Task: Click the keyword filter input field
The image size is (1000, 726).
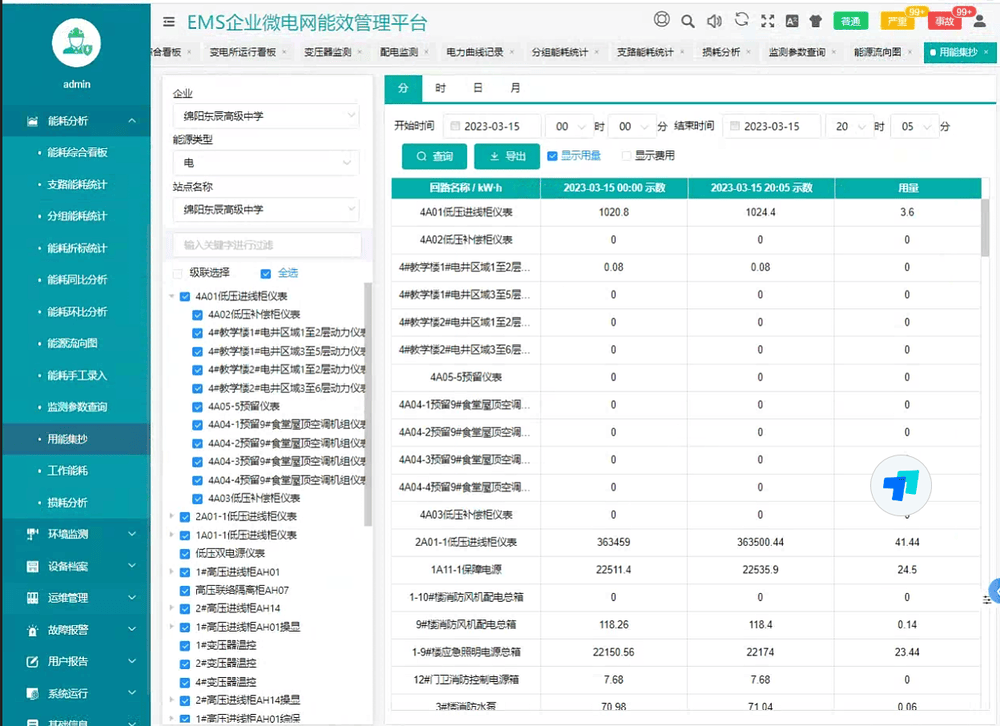Action: (x=265, y=244)
